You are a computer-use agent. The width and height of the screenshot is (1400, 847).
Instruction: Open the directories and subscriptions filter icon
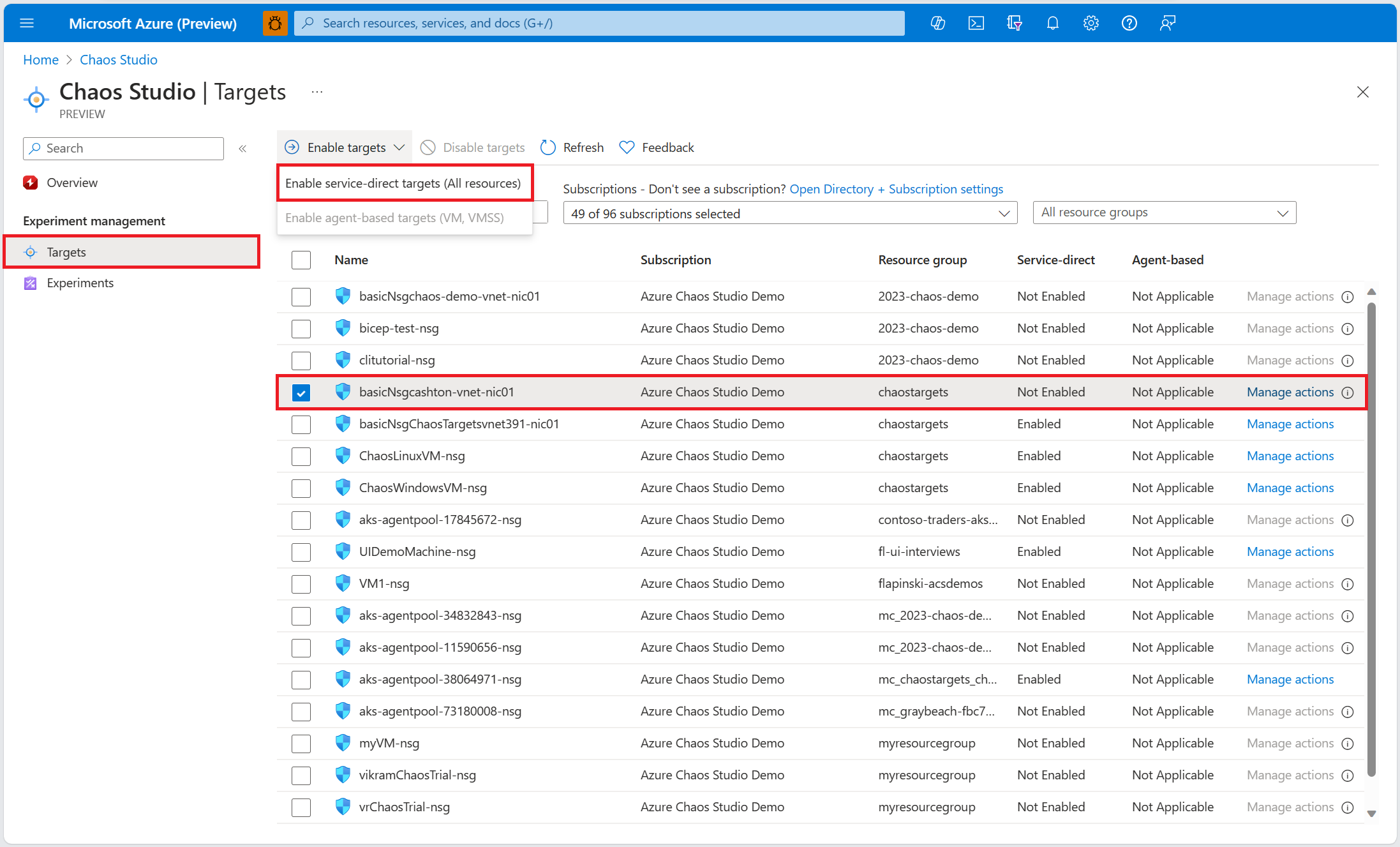pos(1014,24)
